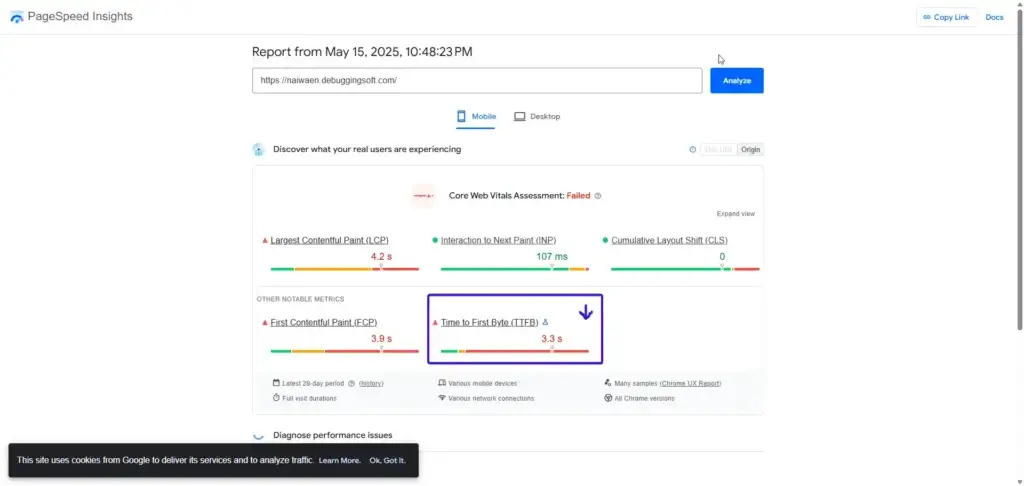1024x486 pixels.
Task: Click the mobile phone icon
Action: point(461,116)
